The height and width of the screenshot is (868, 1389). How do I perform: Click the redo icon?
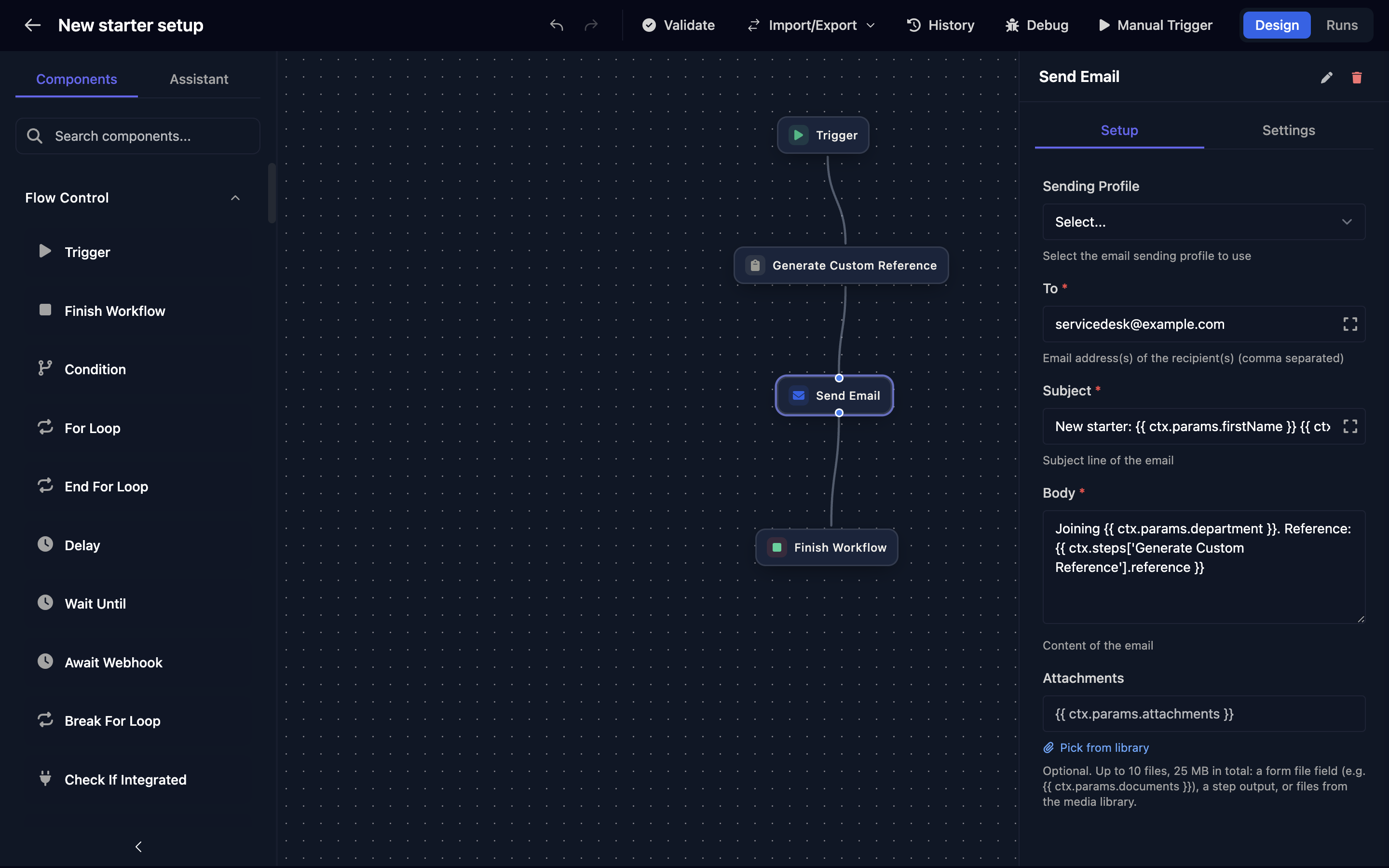[x=591, y=25]
